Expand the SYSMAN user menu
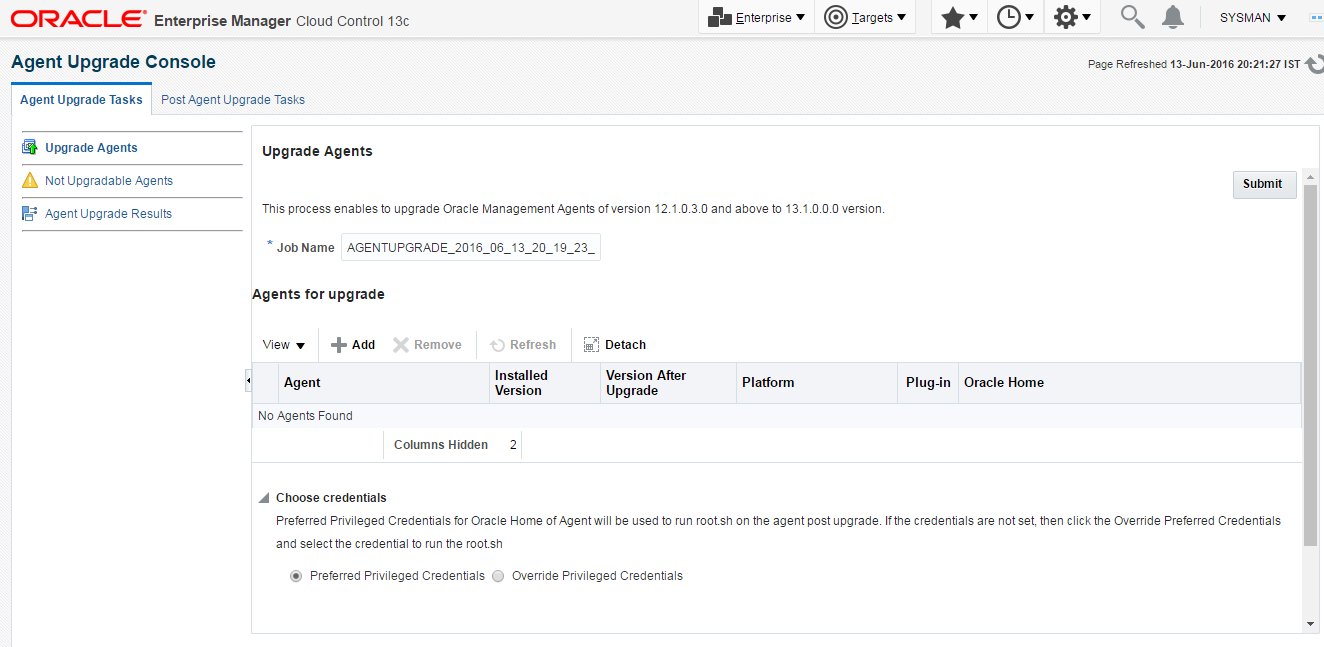Image resolution: width=1324 pixels, height=647 pixels. click(1252, 18)
